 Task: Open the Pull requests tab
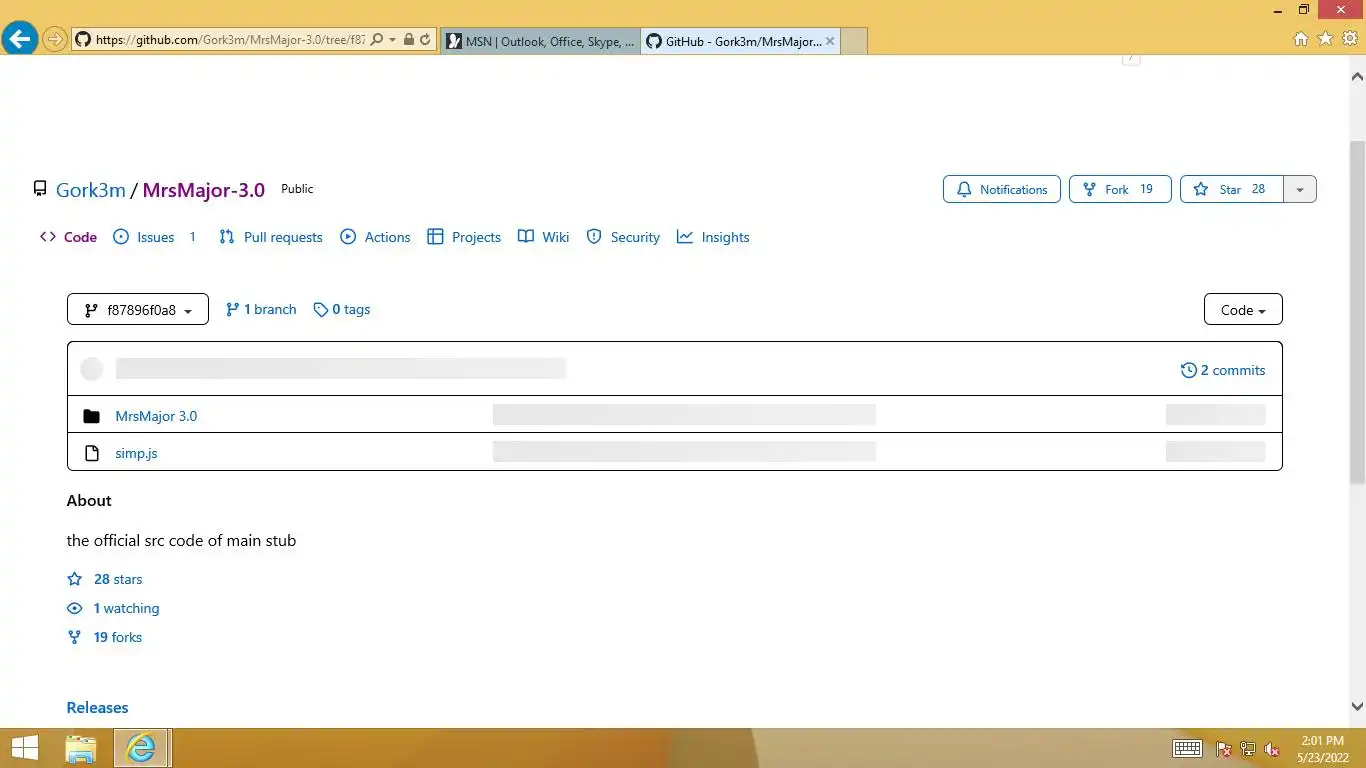coord(271,237)
